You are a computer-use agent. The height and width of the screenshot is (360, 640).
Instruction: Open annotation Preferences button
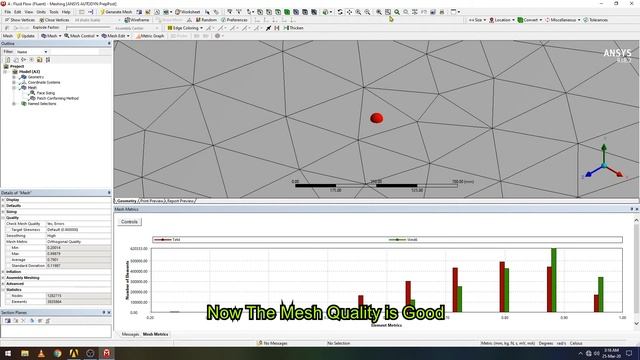pyautogui.click(x=234, y=20)
